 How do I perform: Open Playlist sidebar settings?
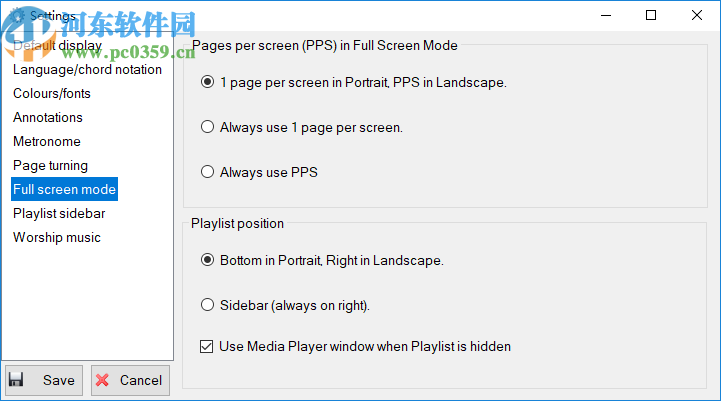pos(59,213)
